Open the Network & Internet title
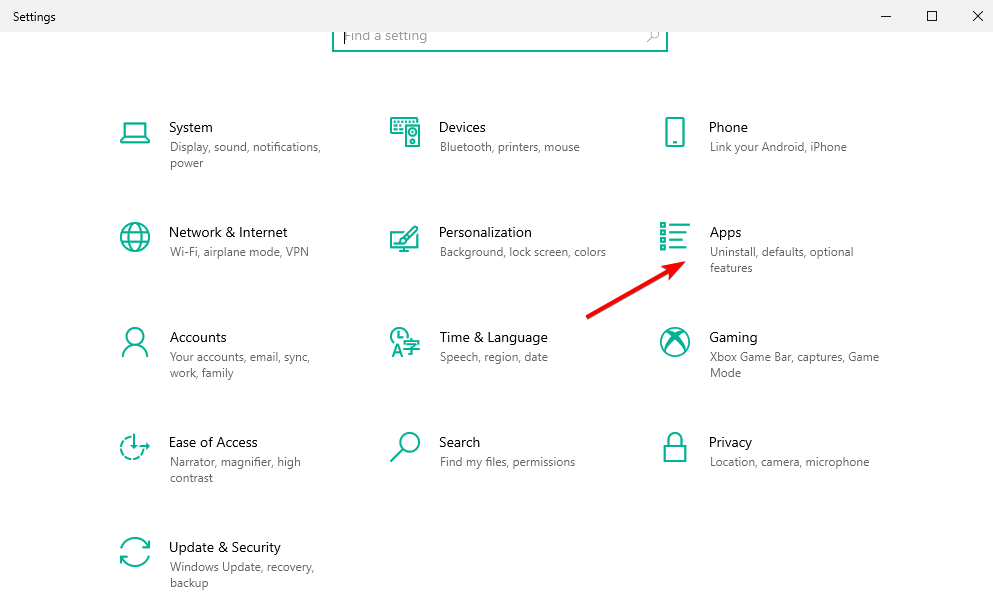The height and width of the screenshot is (604, 993). [228, 232]
